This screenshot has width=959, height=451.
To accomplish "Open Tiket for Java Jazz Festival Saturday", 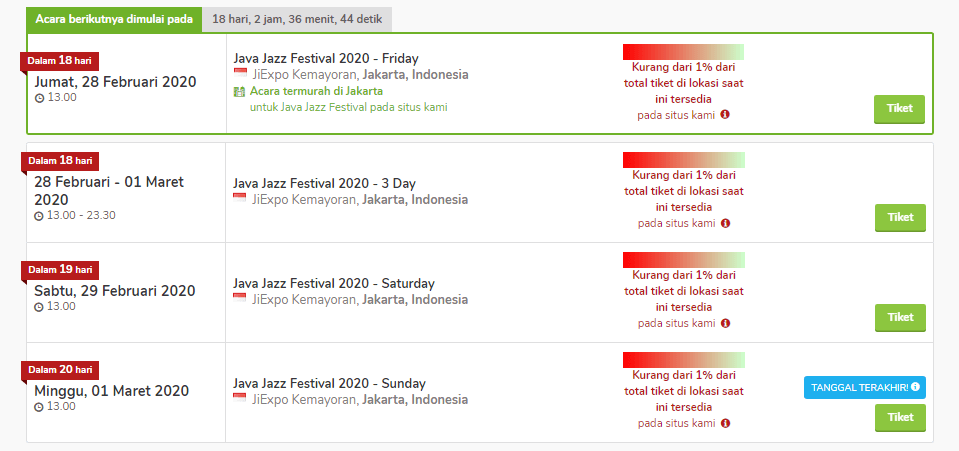I will 900,318.
